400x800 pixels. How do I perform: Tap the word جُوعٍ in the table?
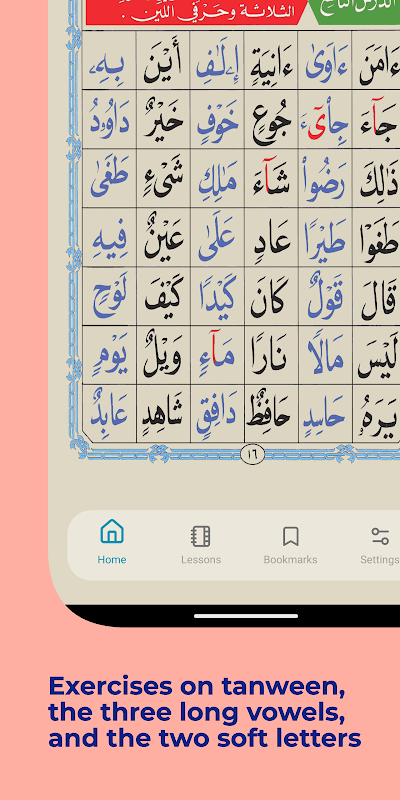[271, 122]
